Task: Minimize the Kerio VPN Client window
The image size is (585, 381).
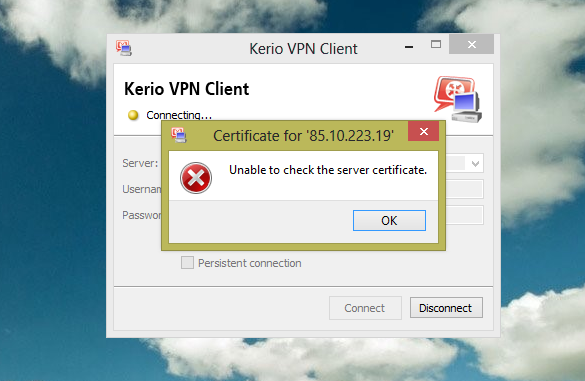Action: [409, 47]
